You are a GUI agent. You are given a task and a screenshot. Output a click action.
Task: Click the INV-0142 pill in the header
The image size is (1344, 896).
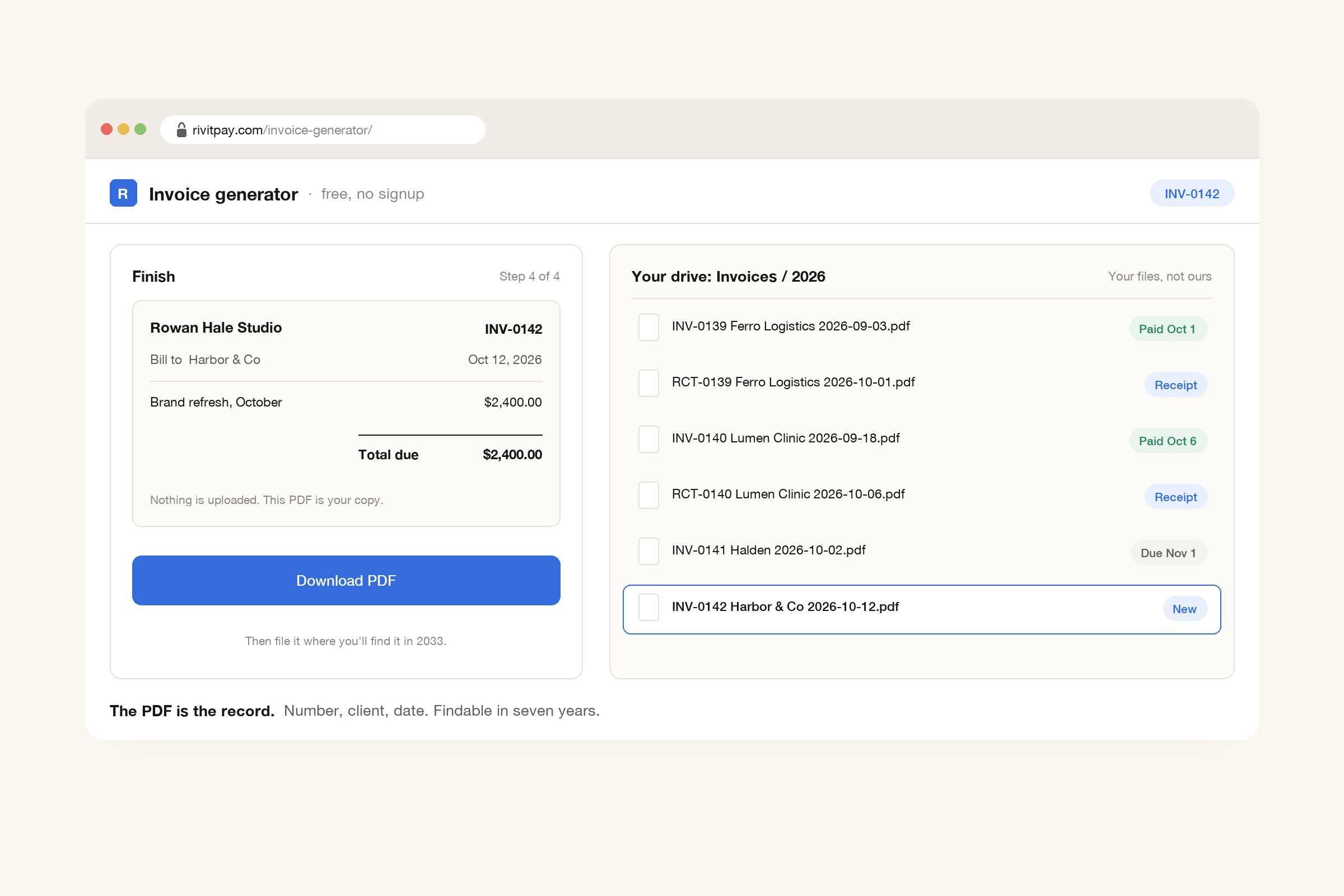1192,194
